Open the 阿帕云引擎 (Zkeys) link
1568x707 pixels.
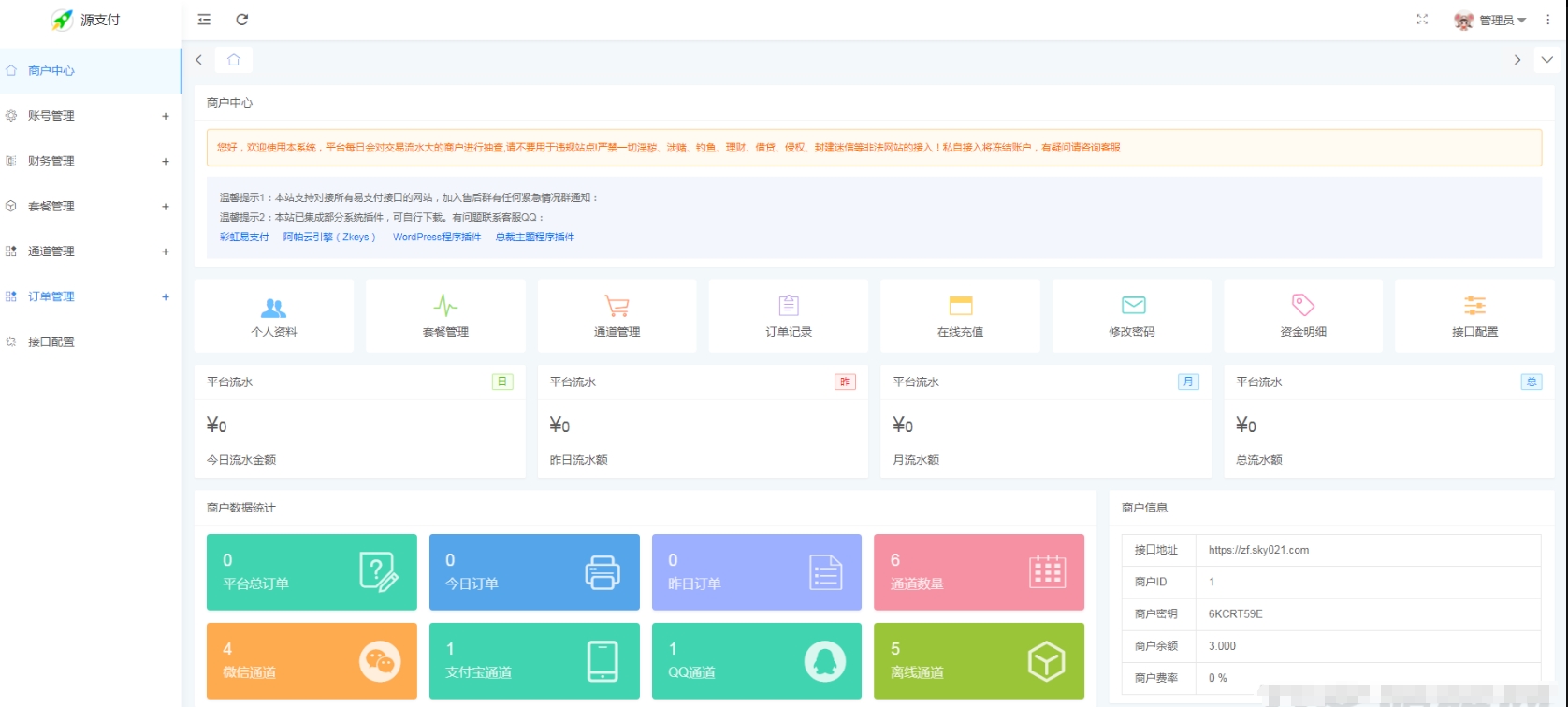tap(329, 238)
